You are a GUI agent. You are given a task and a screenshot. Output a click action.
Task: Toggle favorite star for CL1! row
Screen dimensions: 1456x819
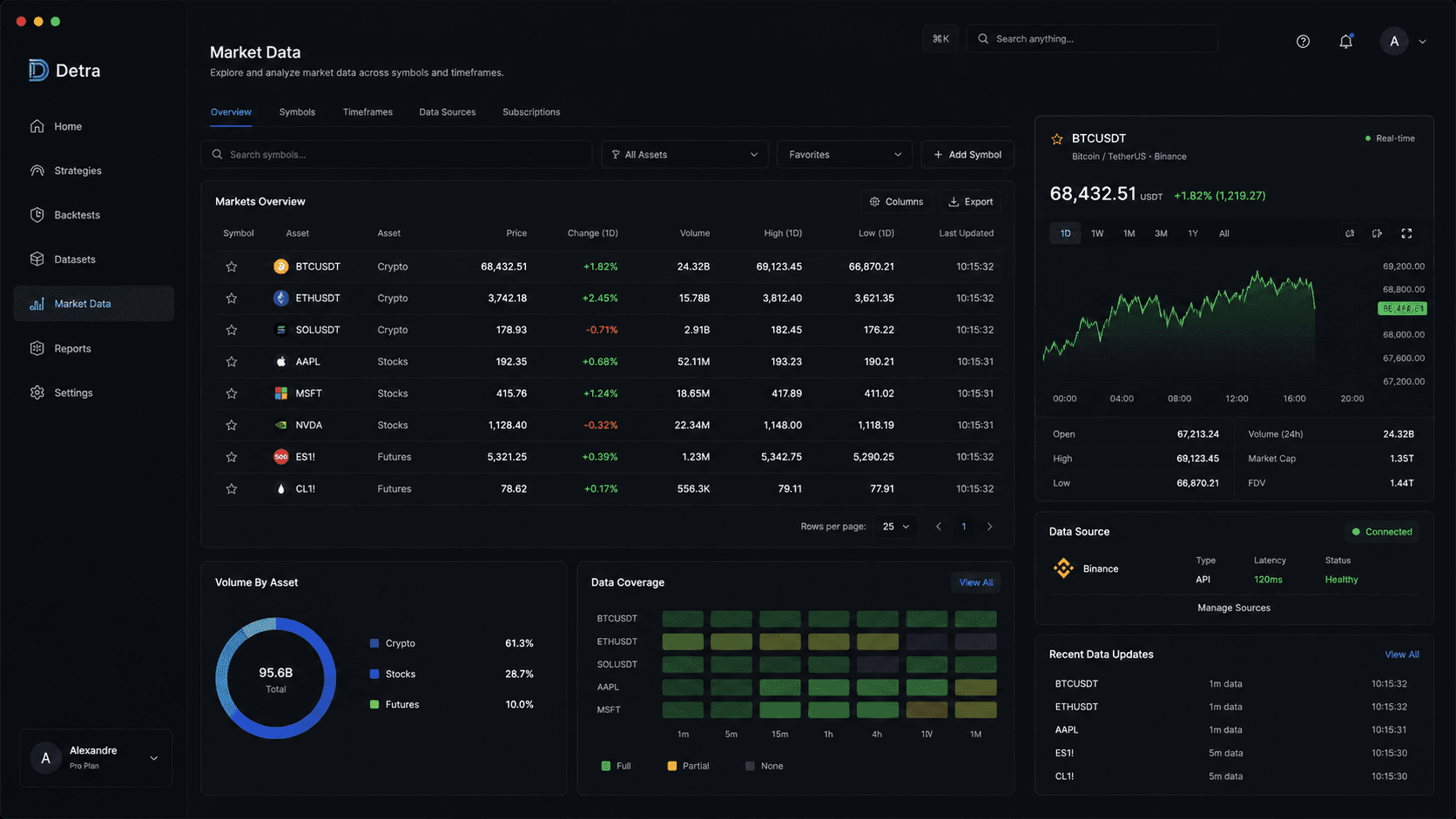point(232,488)
